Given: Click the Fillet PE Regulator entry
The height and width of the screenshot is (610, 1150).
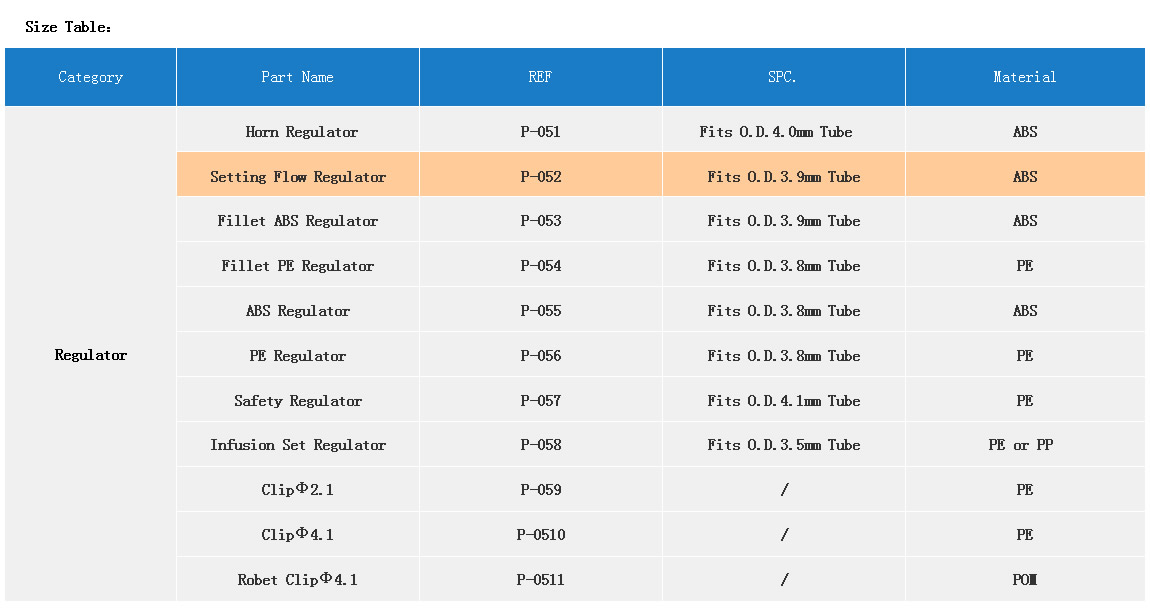Looking at the screenshot, I should [298, 266].
